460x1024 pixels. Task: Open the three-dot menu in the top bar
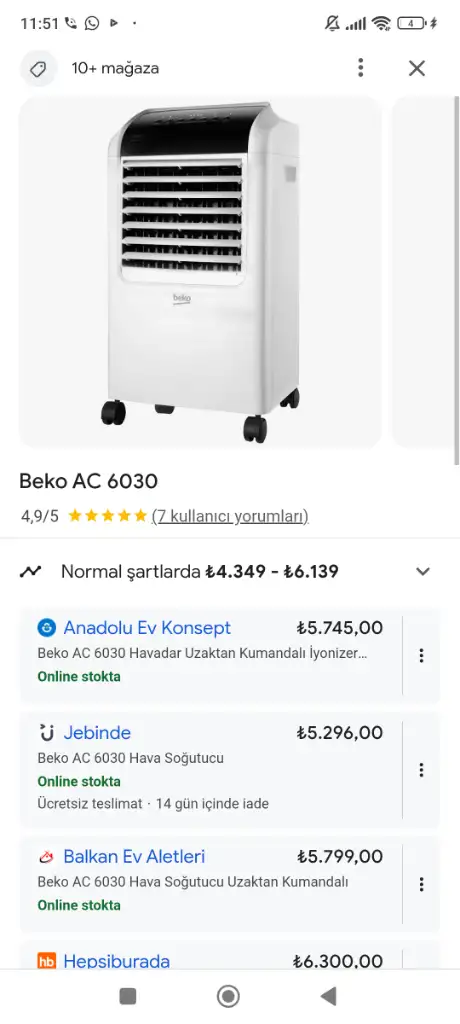point(361,68)
